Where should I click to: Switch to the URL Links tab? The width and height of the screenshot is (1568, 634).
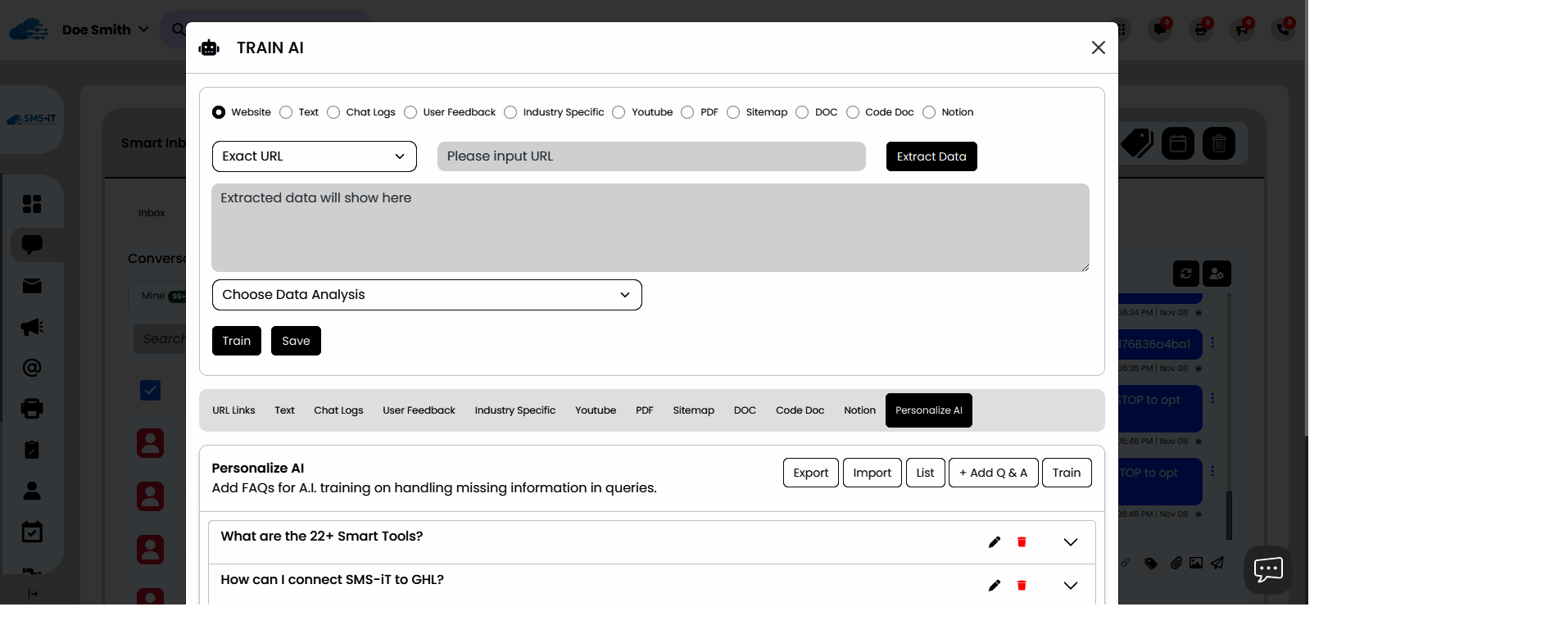click(x=233, y=410)
